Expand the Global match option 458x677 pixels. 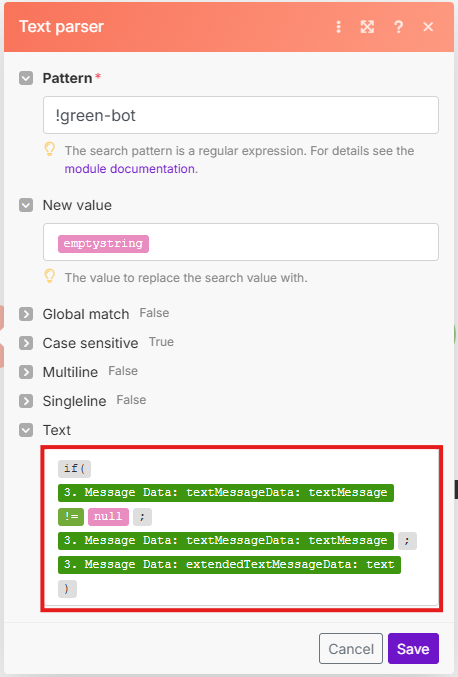(26, 314)
